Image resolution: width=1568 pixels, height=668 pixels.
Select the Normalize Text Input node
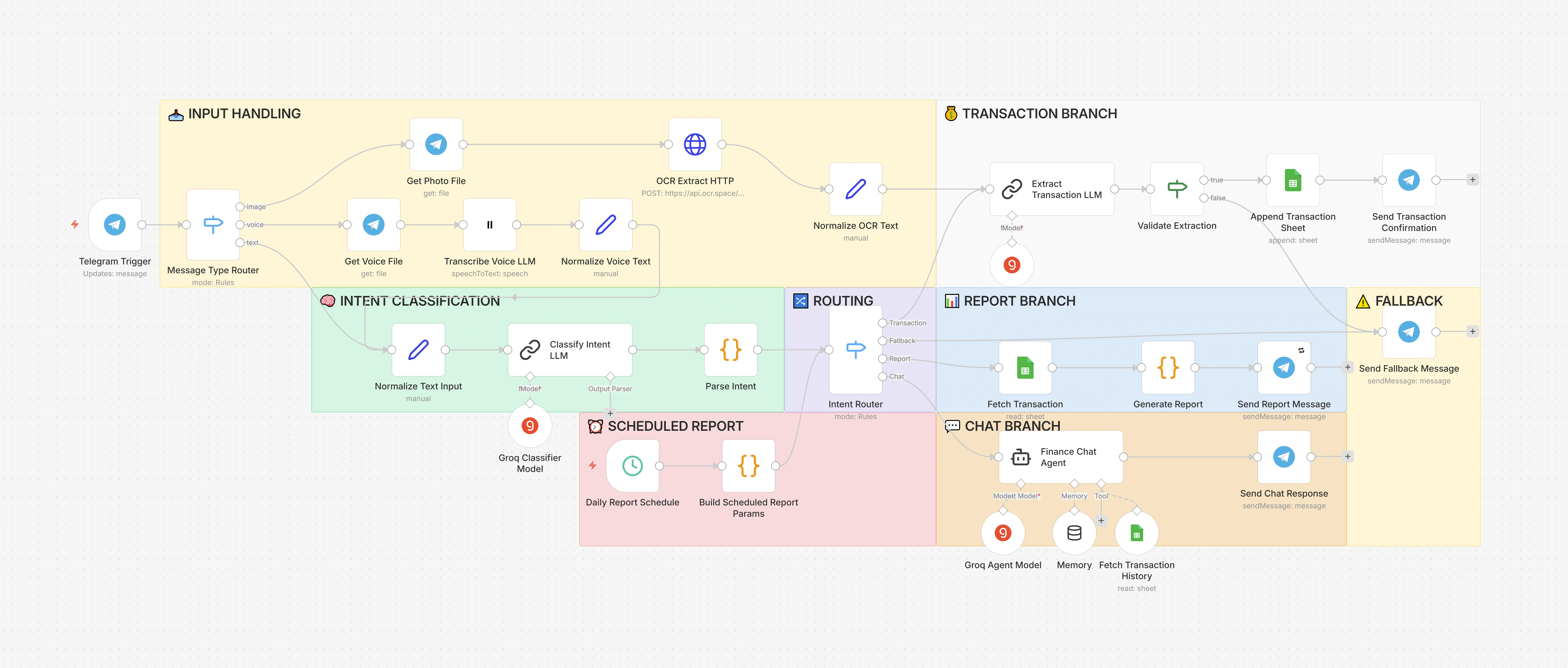click(x=418, y=350)
